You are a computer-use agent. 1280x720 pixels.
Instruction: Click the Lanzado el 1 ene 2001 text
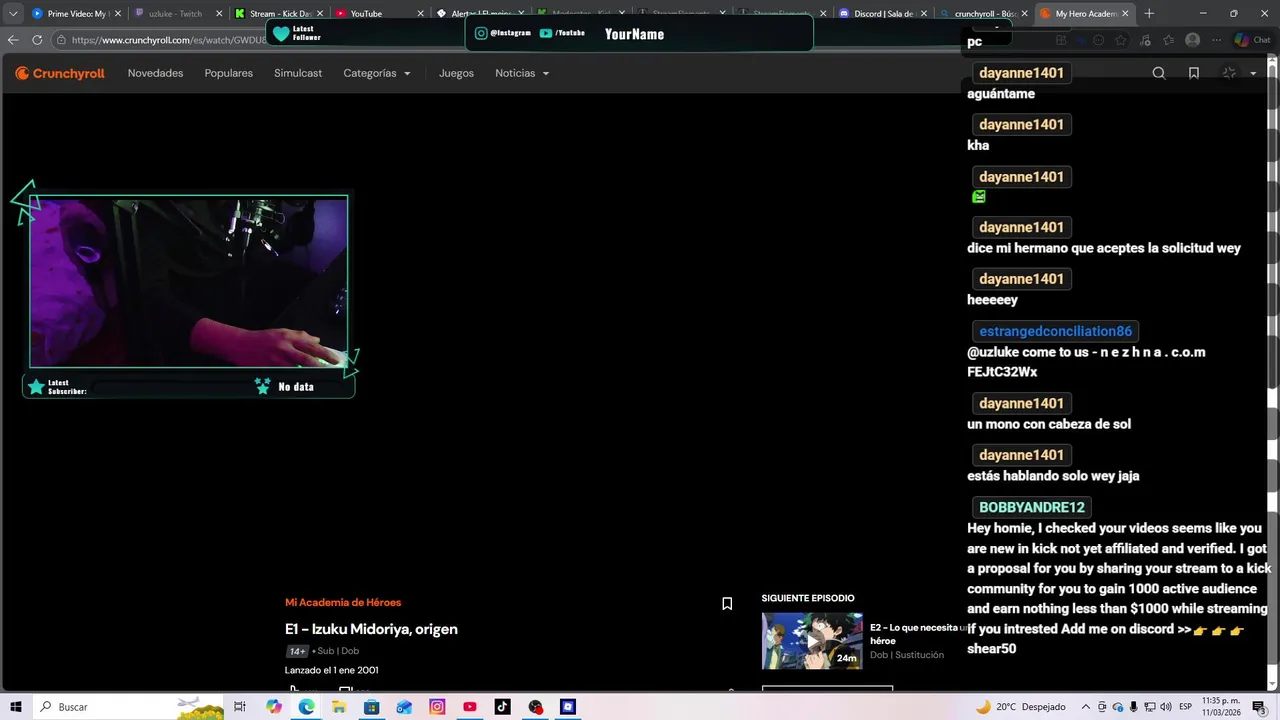point(331,670)
